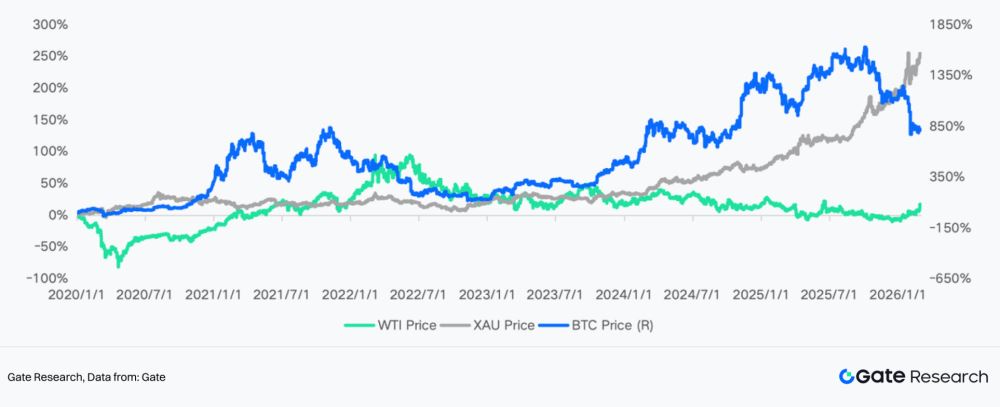Click the -650% right axis label

point(951,279)
